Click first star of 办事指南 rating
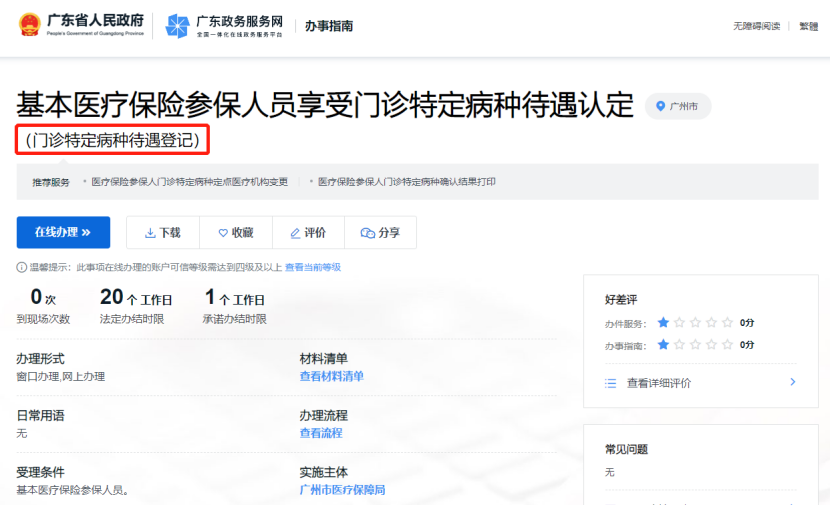This screenshot has width=830, height=505. coord(663,345)
